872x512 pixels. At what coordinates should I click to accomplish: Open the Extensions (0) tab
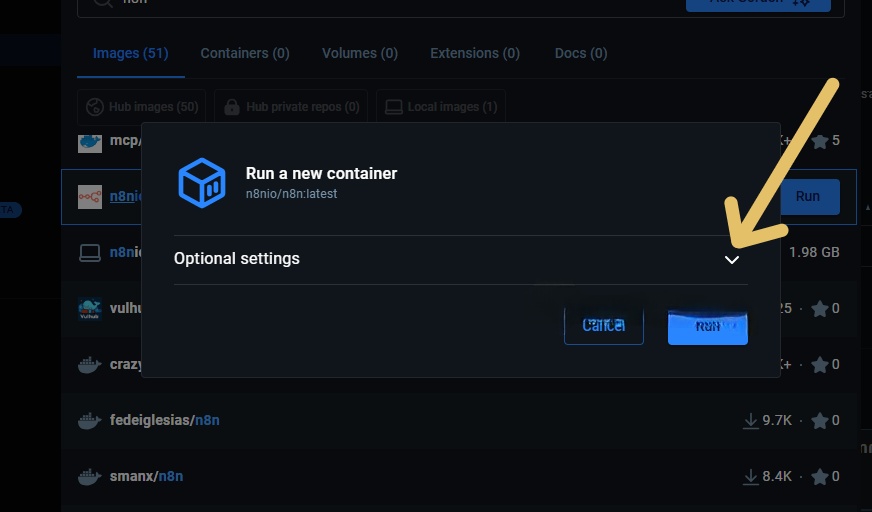(x=475, y=53)
